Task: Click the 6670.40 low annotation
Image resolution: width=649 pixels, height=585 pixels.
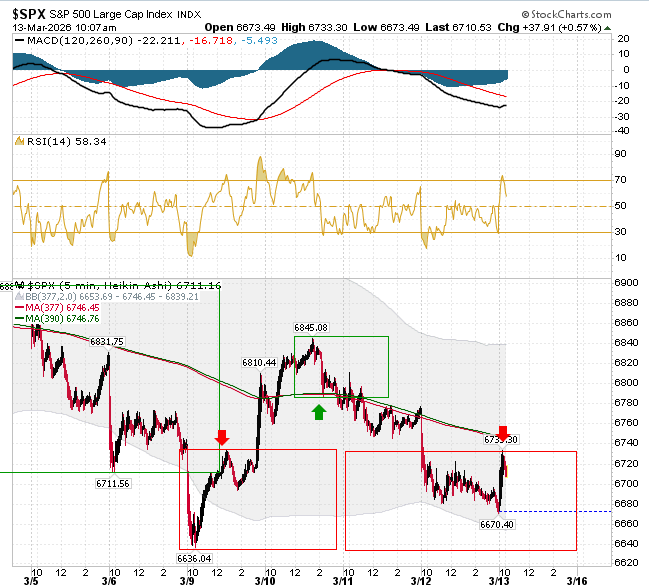Action: click(x=497, y=525)
